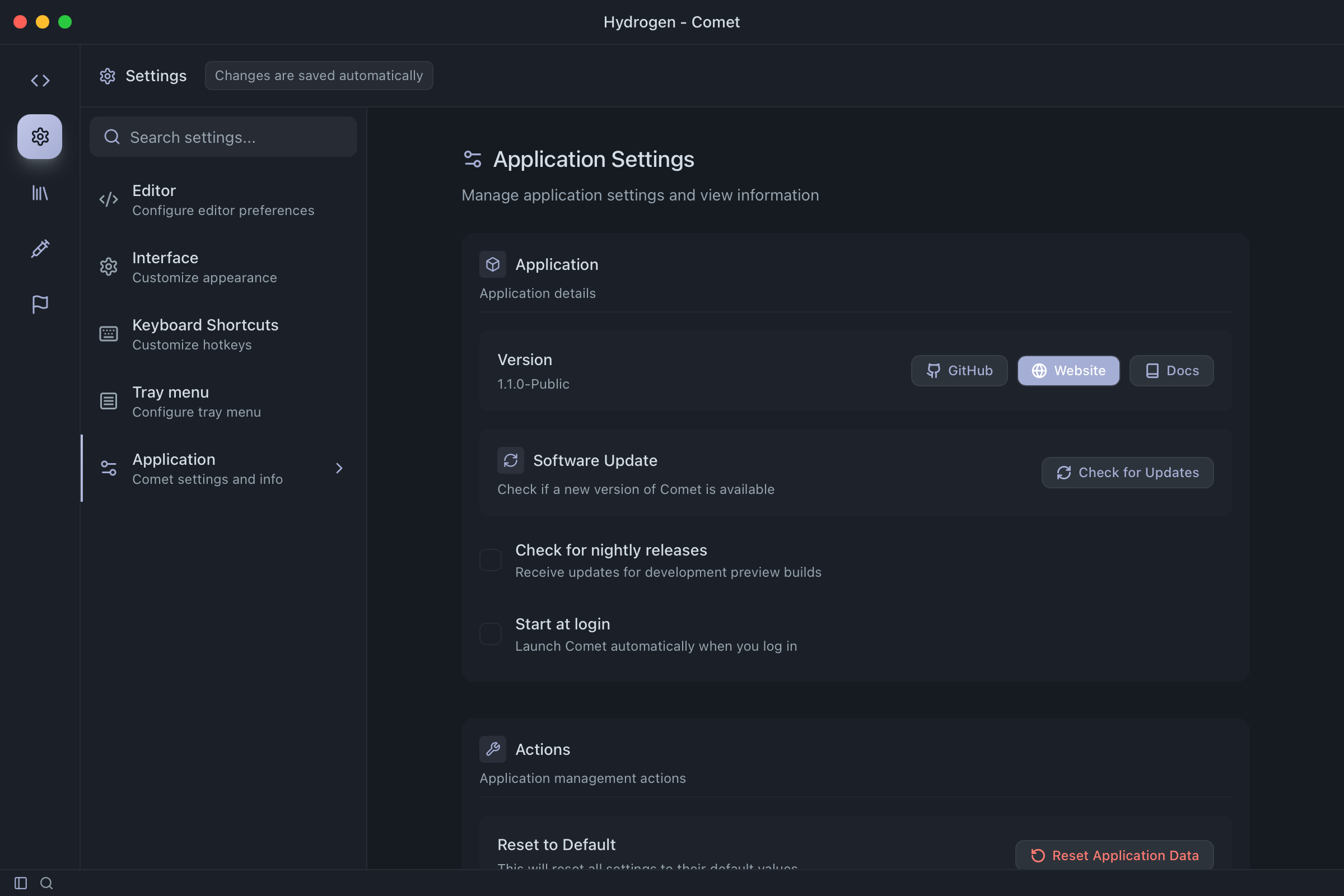Screen dimensions: 1344x896
Task: Click the 'Hydrogen - Comet' window title
Action: (672, 22)
